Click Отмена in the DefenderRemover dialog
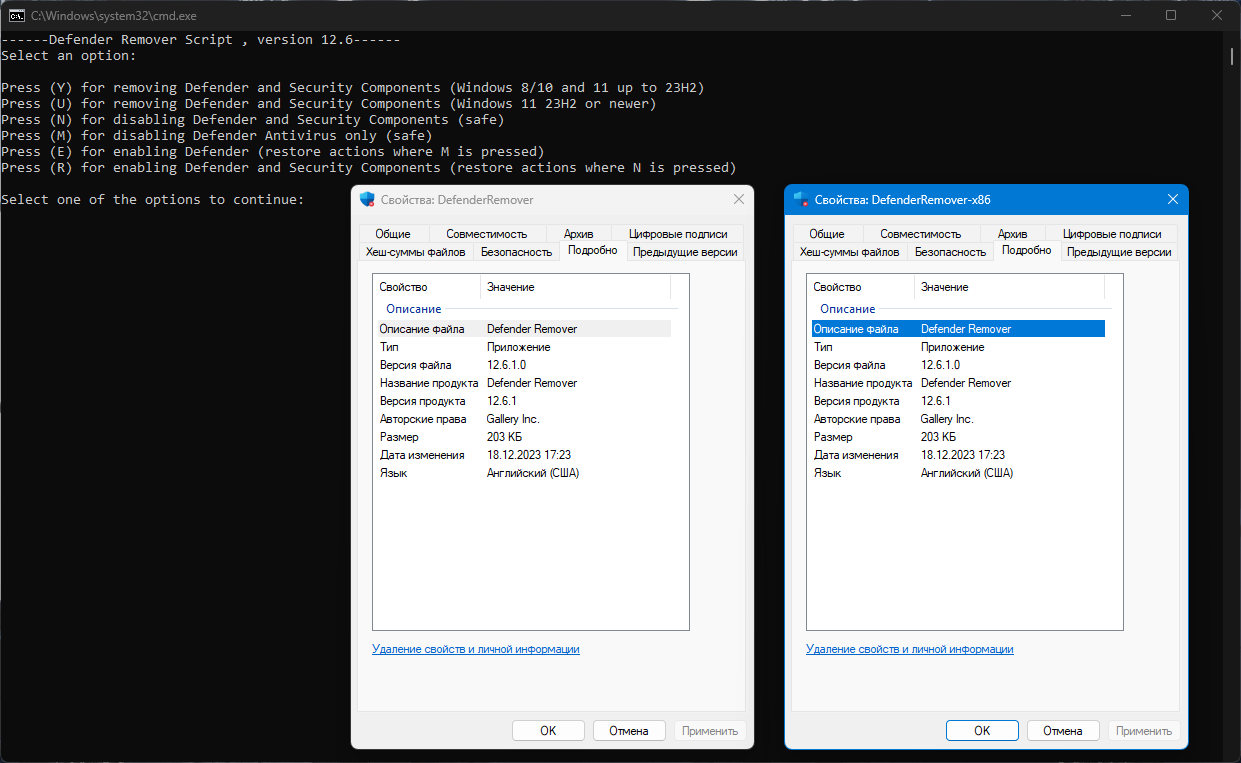The image size is (1241, 763). coord(629,731)
